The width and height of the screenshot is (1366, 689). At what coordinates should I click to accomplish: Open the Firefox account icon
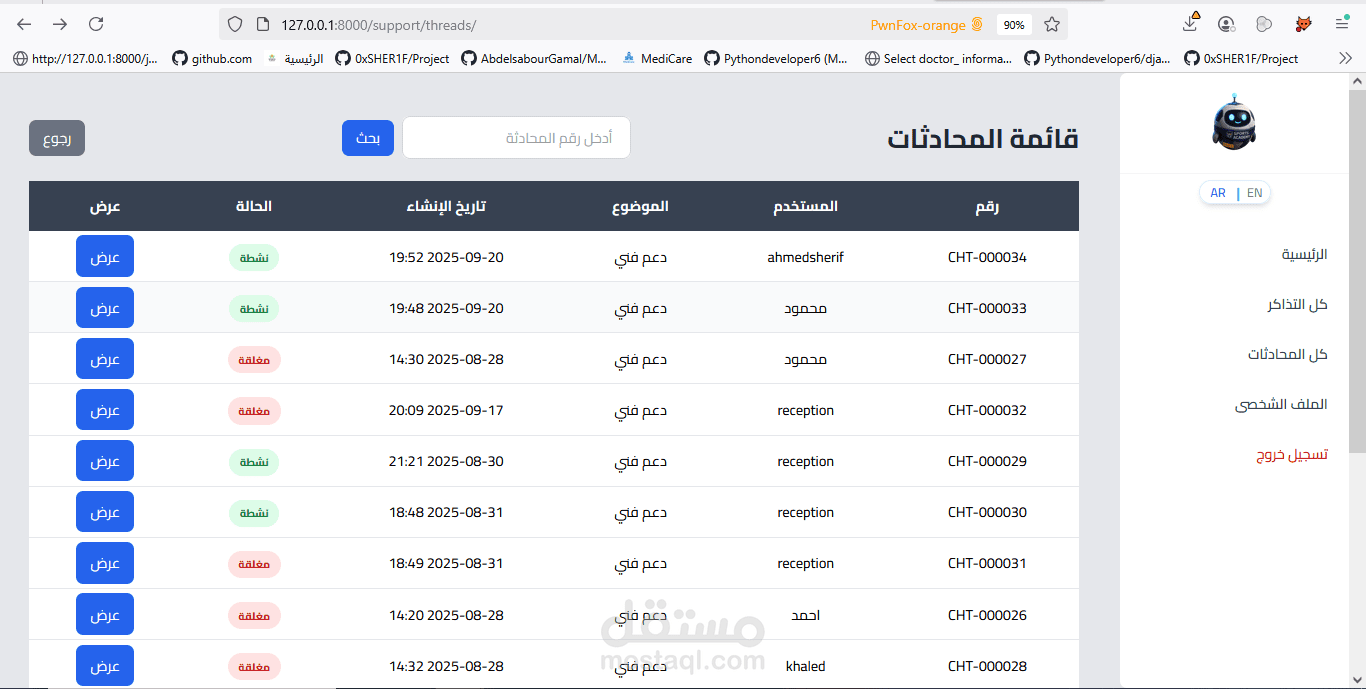pos(1226,24)
